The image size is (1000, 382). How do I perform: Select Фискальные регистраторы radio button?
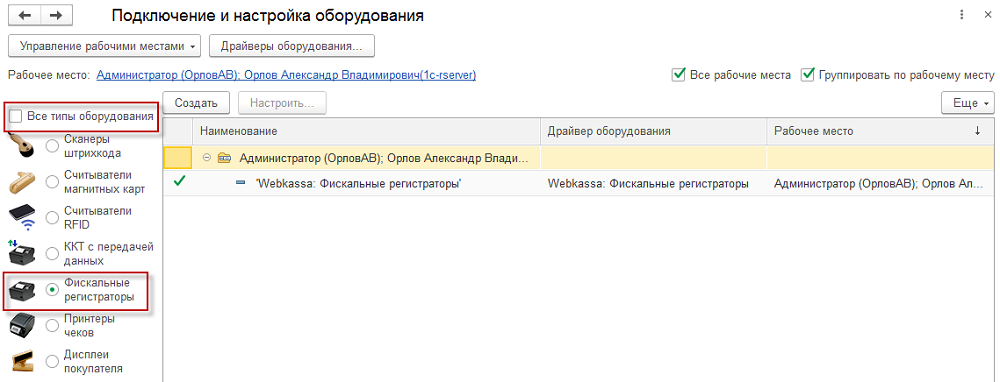click(52, 290)
